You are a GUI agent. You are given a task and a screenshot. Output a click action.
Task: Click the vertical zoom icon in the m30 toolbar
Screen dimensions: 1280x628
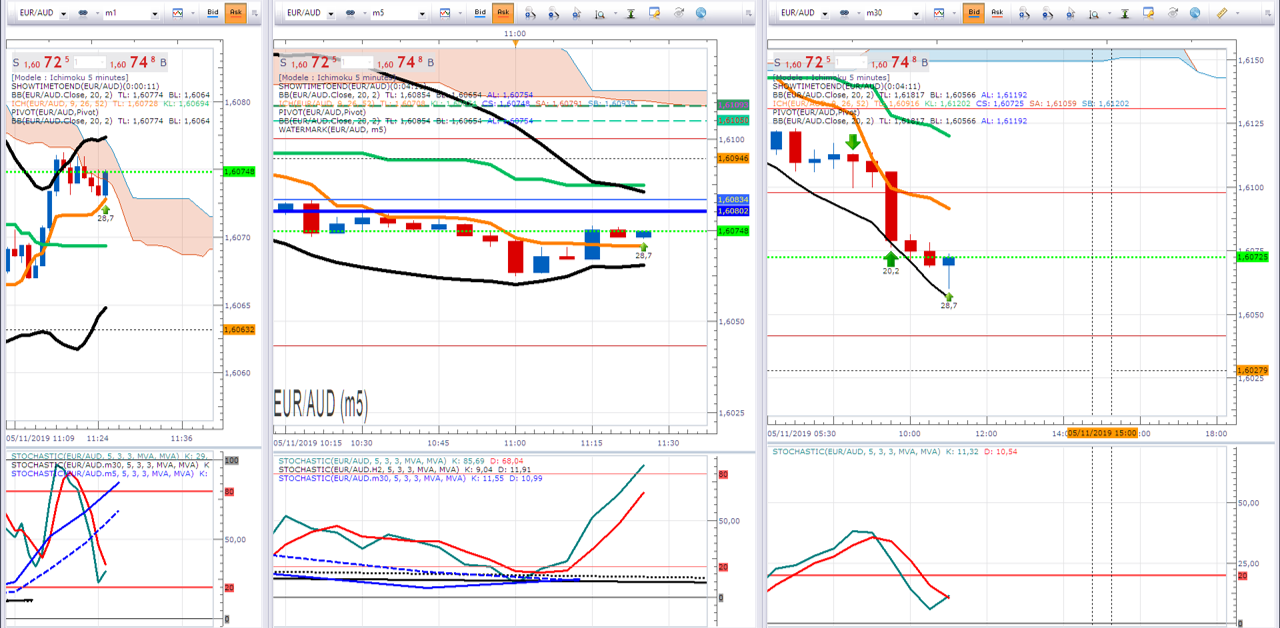(x=1093, y=14)
